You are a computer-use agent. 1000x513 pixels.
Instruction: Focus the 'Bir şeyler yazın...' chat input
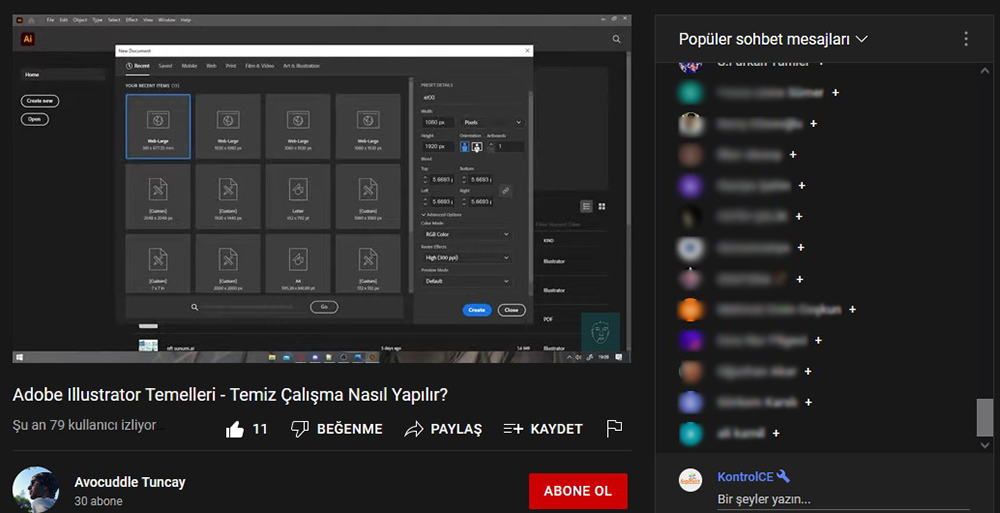point(842,499)
